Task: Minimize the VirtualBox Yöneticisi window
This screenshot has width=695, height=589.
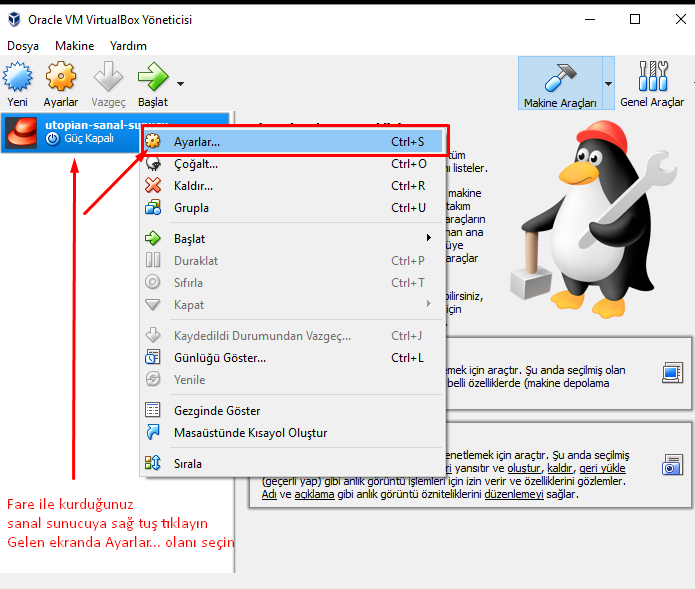Action: click(x=590, y=19)
